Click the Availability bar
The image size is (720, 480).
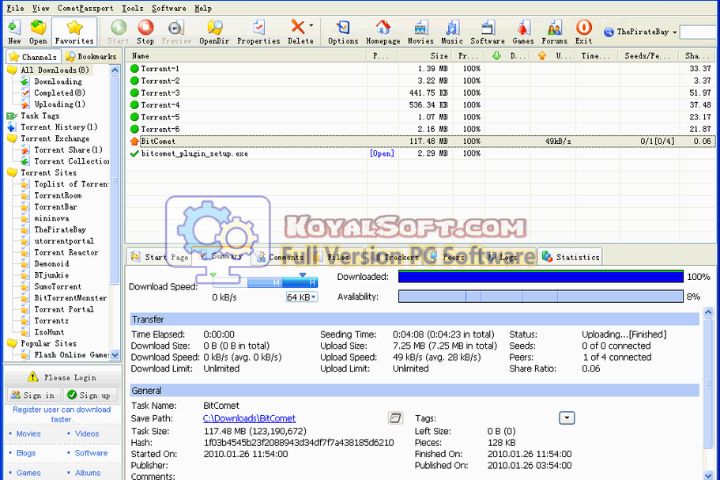(x=541, y=297)
